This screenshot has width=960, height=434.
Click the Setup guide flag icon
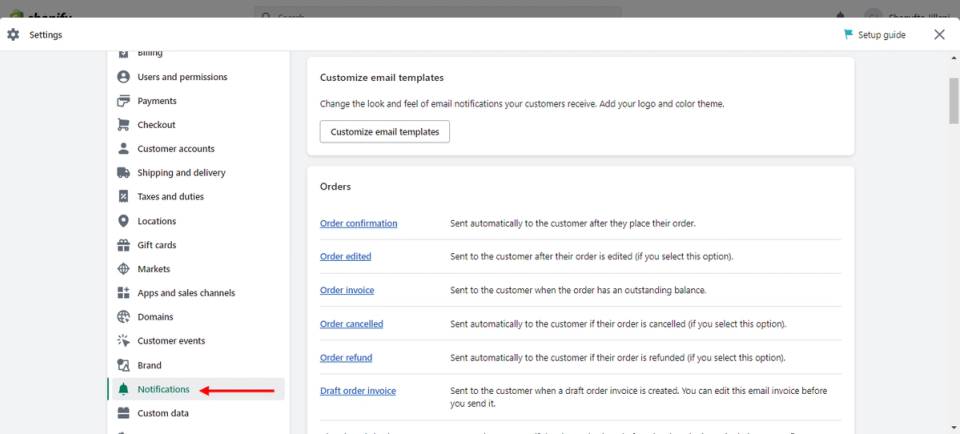pos(848,34)
